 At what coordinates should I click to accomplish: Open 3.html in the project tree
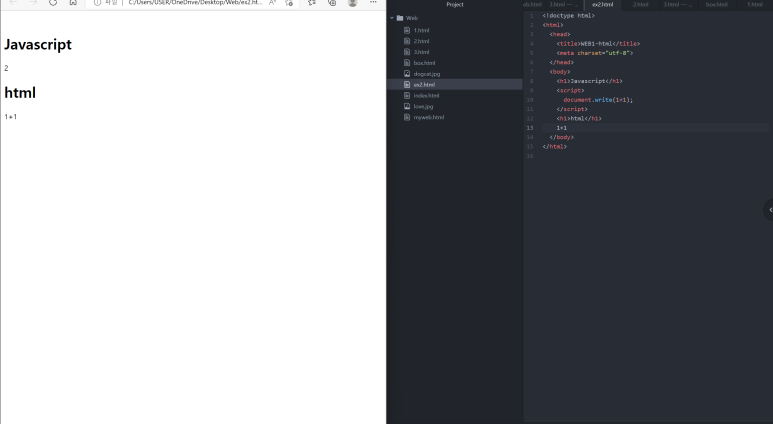tap(422, 52)
